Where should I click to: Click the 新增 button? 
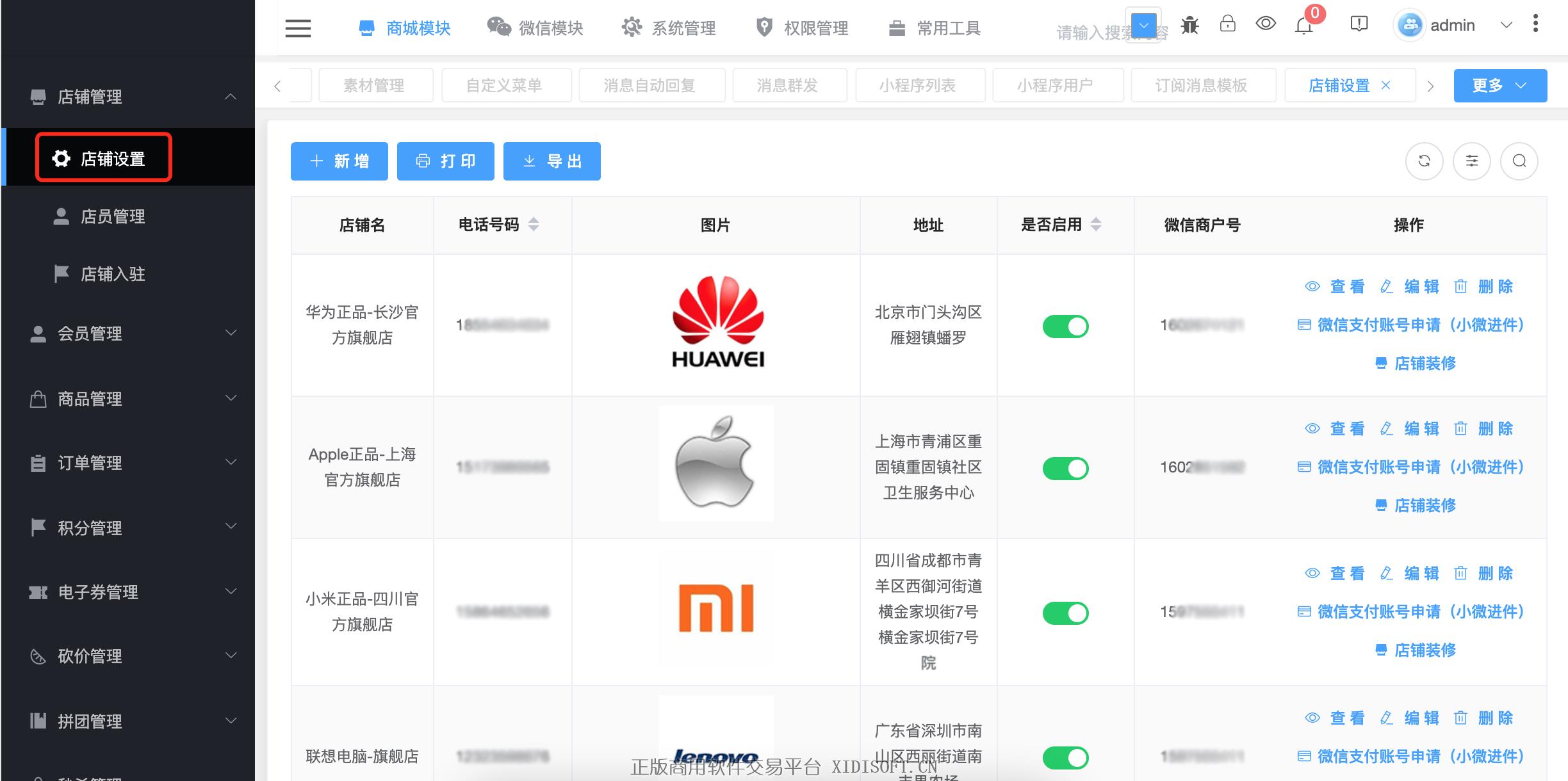339,161
